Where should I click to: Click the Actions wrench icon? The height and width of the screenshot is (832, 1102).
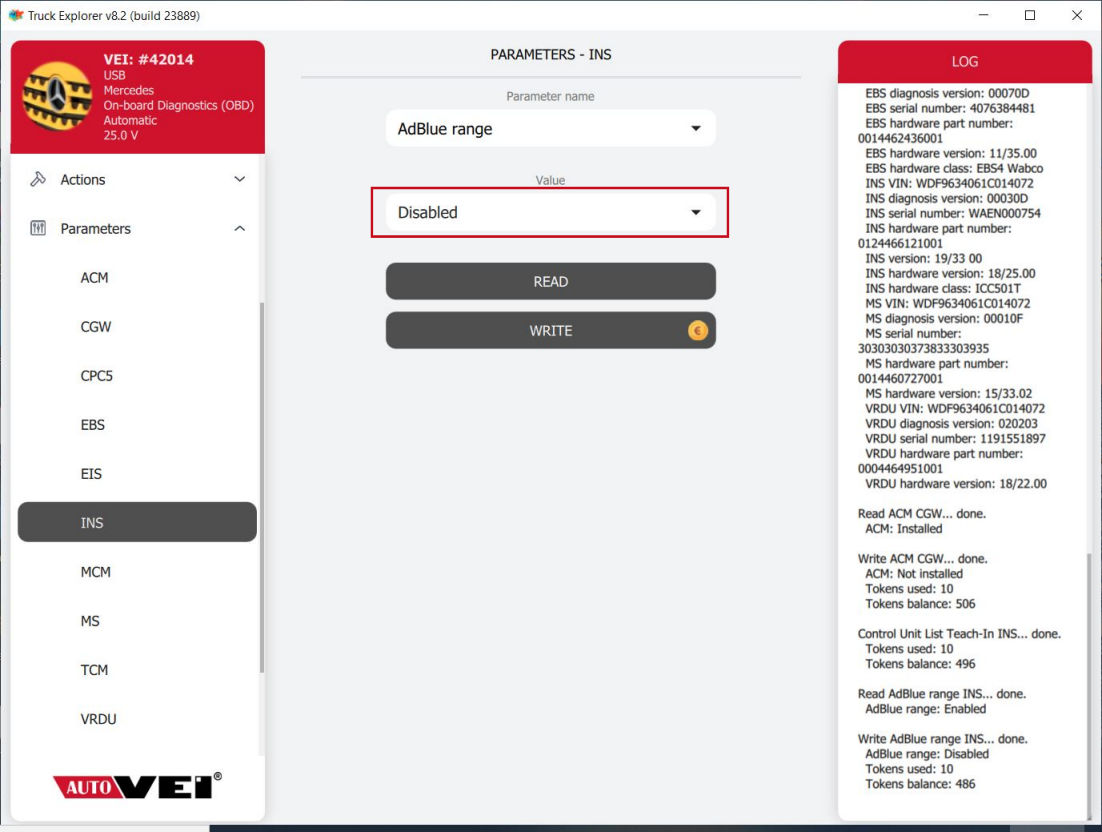tap(38, 180)
